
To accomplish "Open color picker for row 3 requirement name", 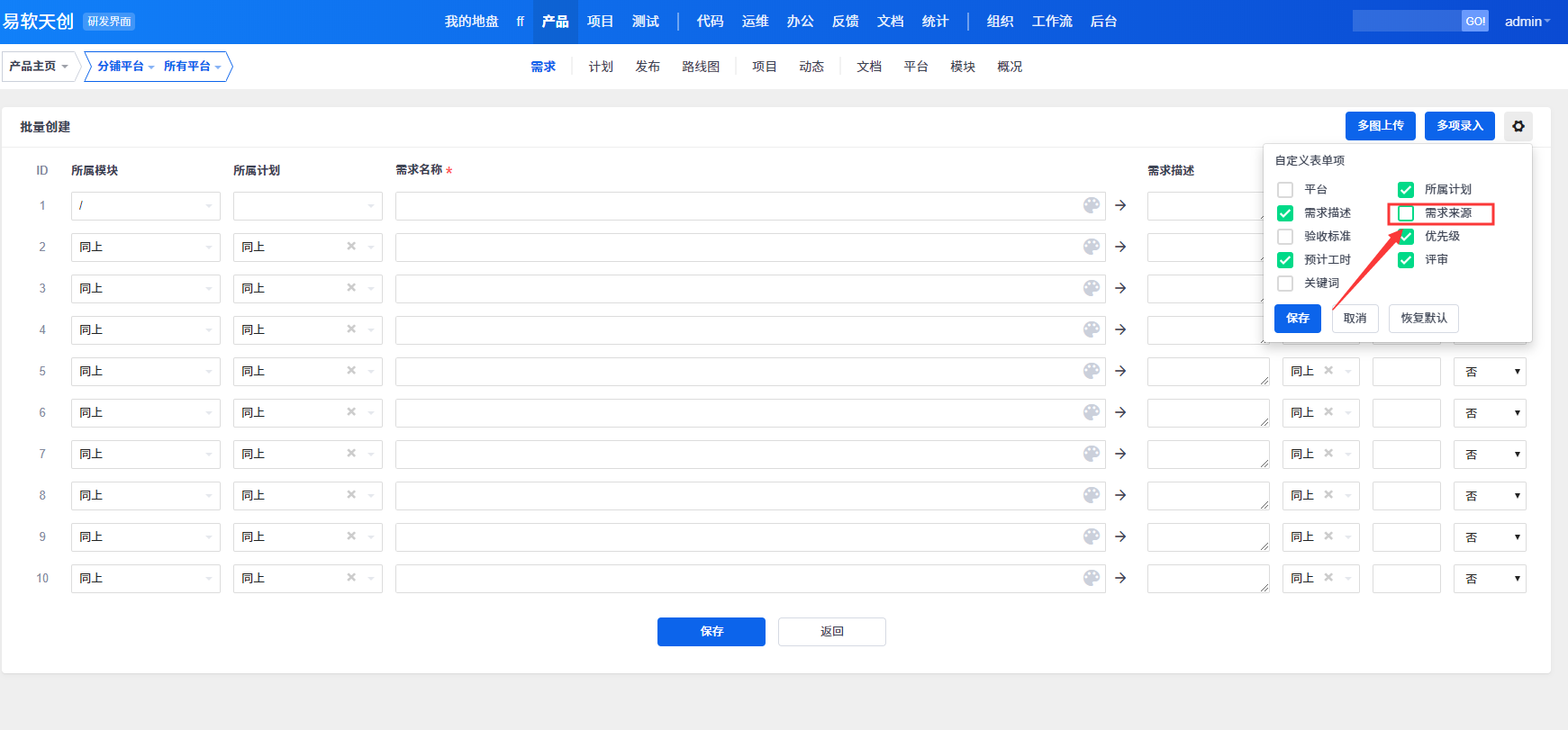I will coord(1092,288).
